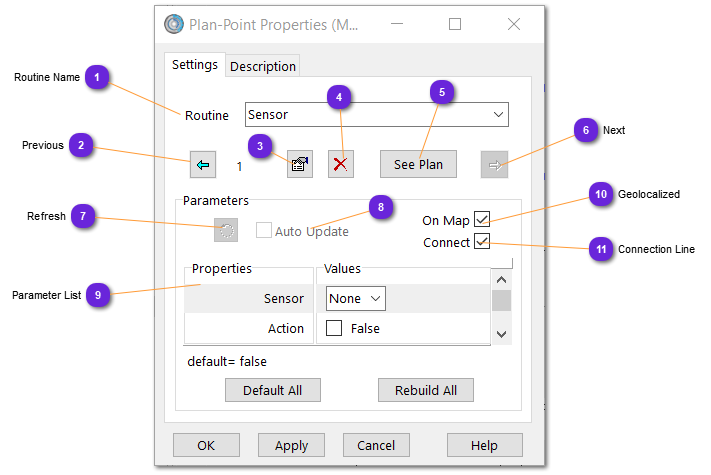Open the Routine dropdown list
The width and height of the screenshot is (711, 475).
(x=498, y=115)
